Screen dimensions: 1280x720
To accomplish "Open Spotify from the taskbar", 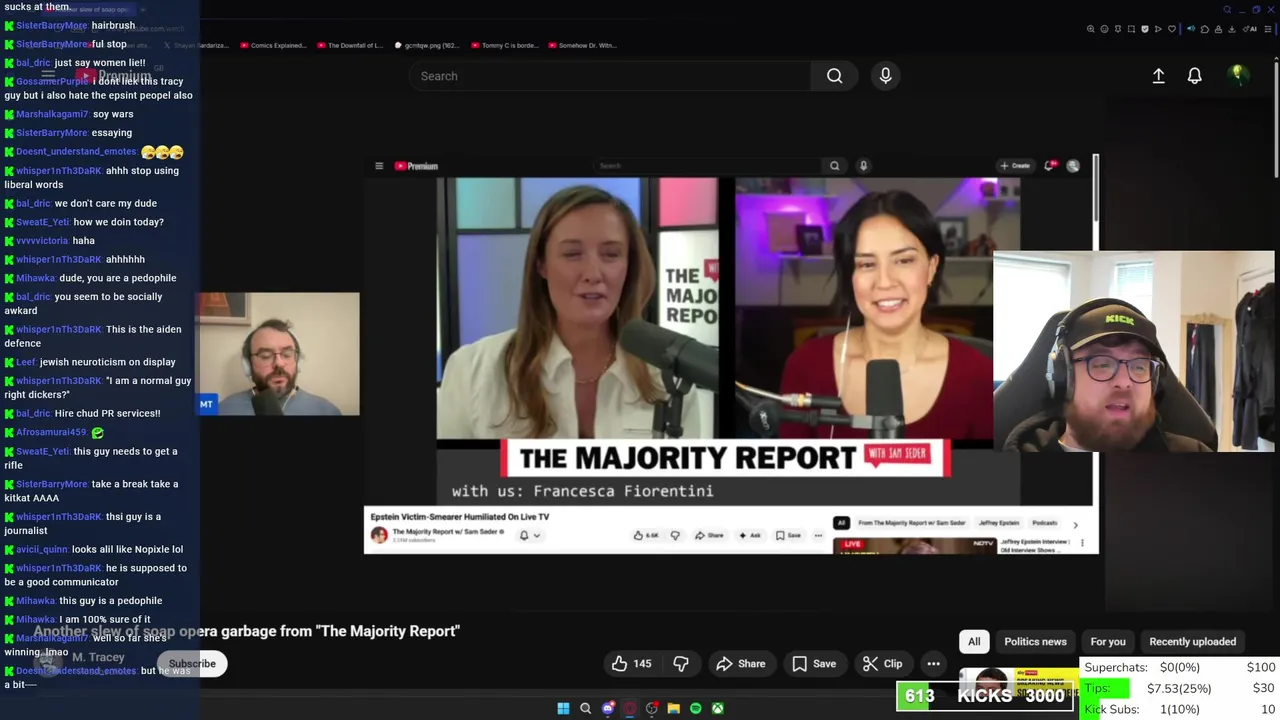I will click(x=696, y=708).
